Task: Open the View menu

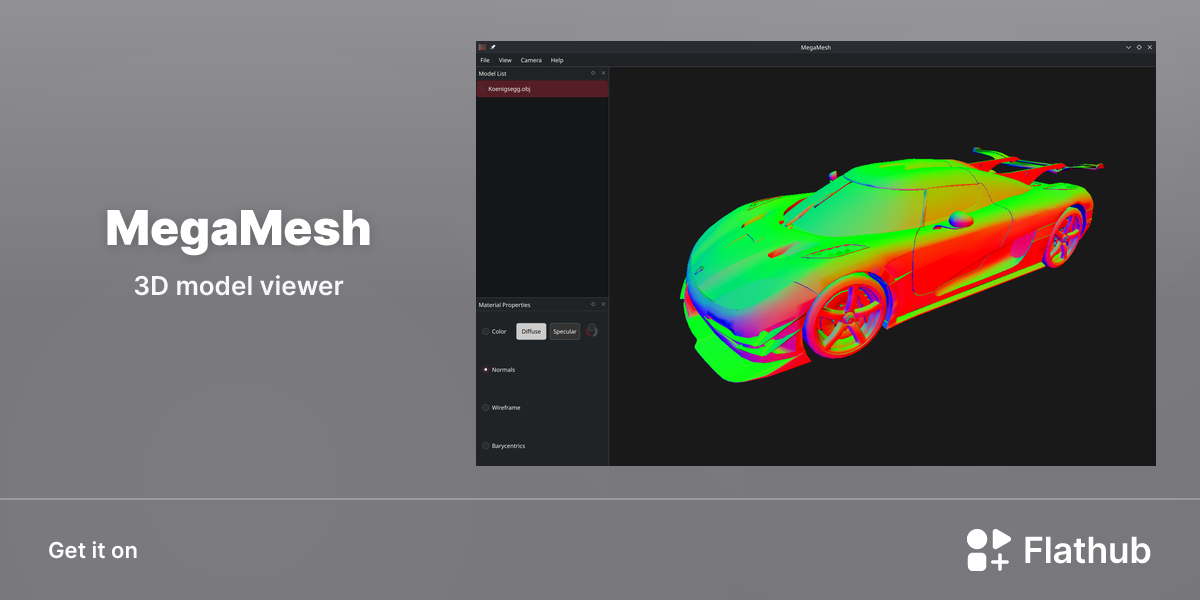Action: click(x=505, y=60)
